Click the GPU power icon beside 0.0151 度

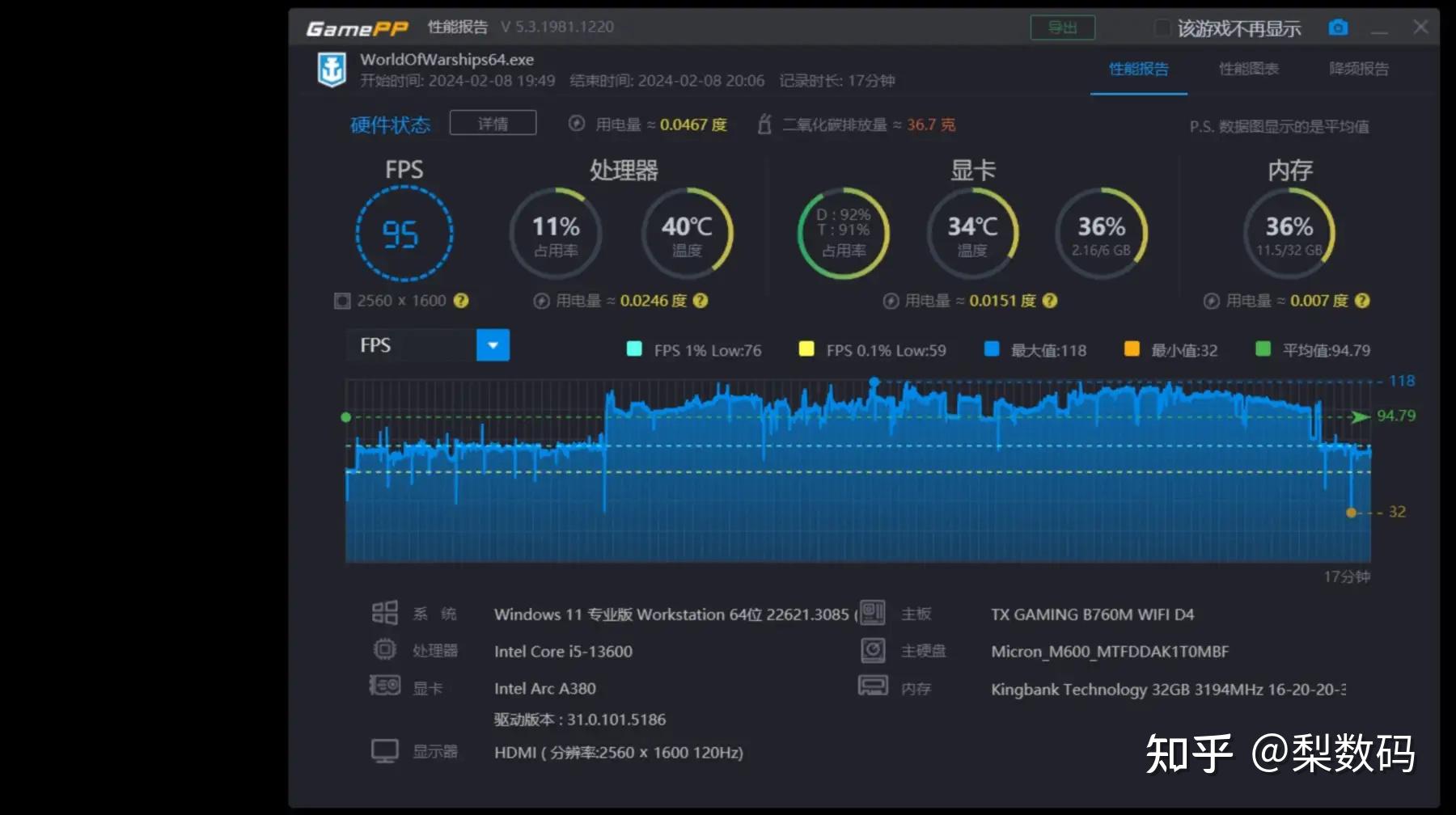(891, 301)
